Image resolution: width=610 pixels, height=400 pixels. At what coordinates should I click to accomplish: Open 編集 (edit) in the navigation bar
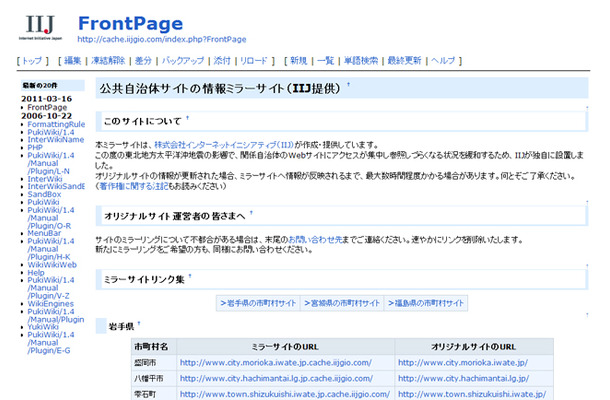(72, 61)
